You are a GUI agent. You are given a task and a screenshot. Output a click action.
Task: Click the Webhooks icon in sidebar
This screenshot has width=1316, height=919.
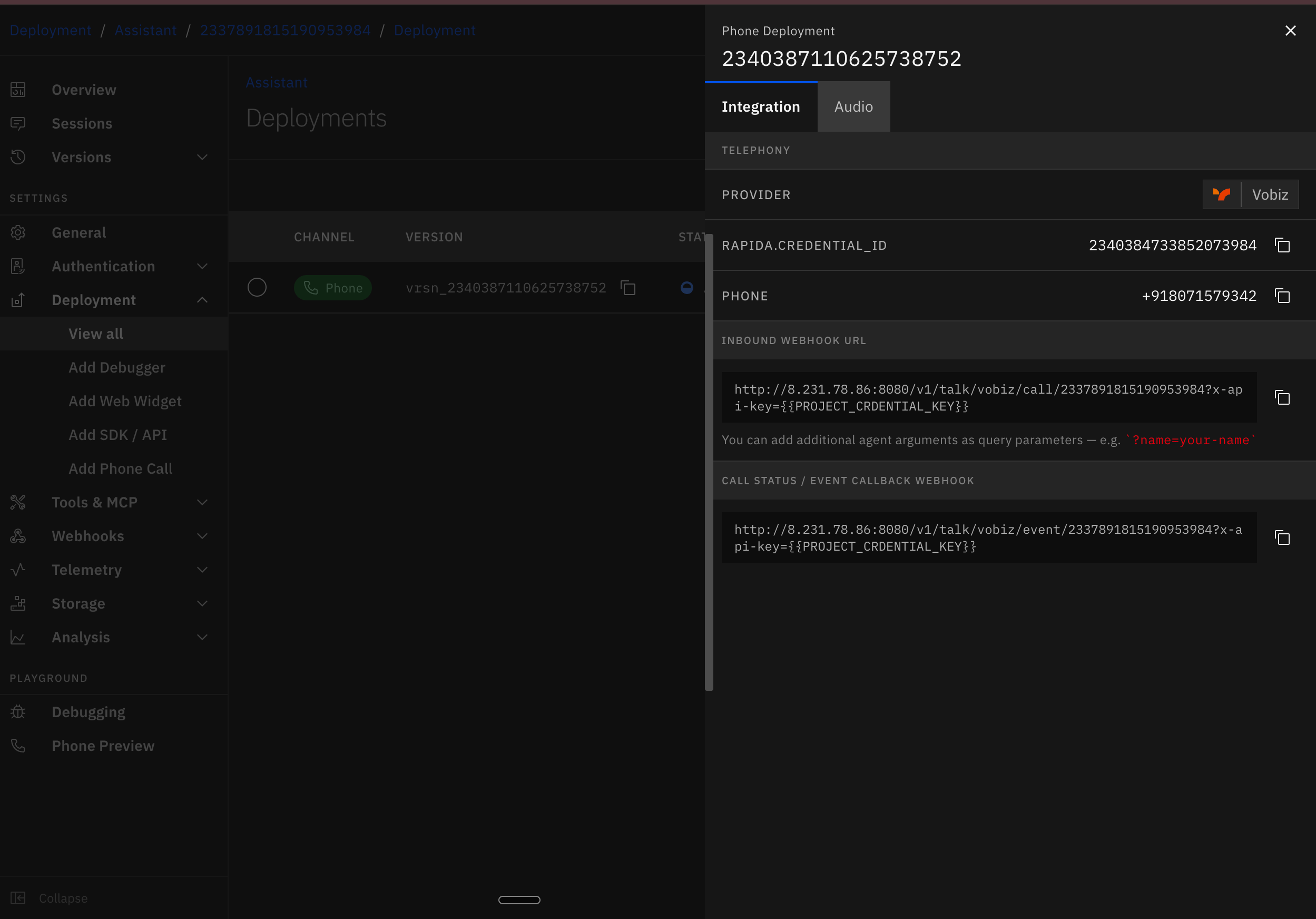pyautogui.click(x=18, y=536)
